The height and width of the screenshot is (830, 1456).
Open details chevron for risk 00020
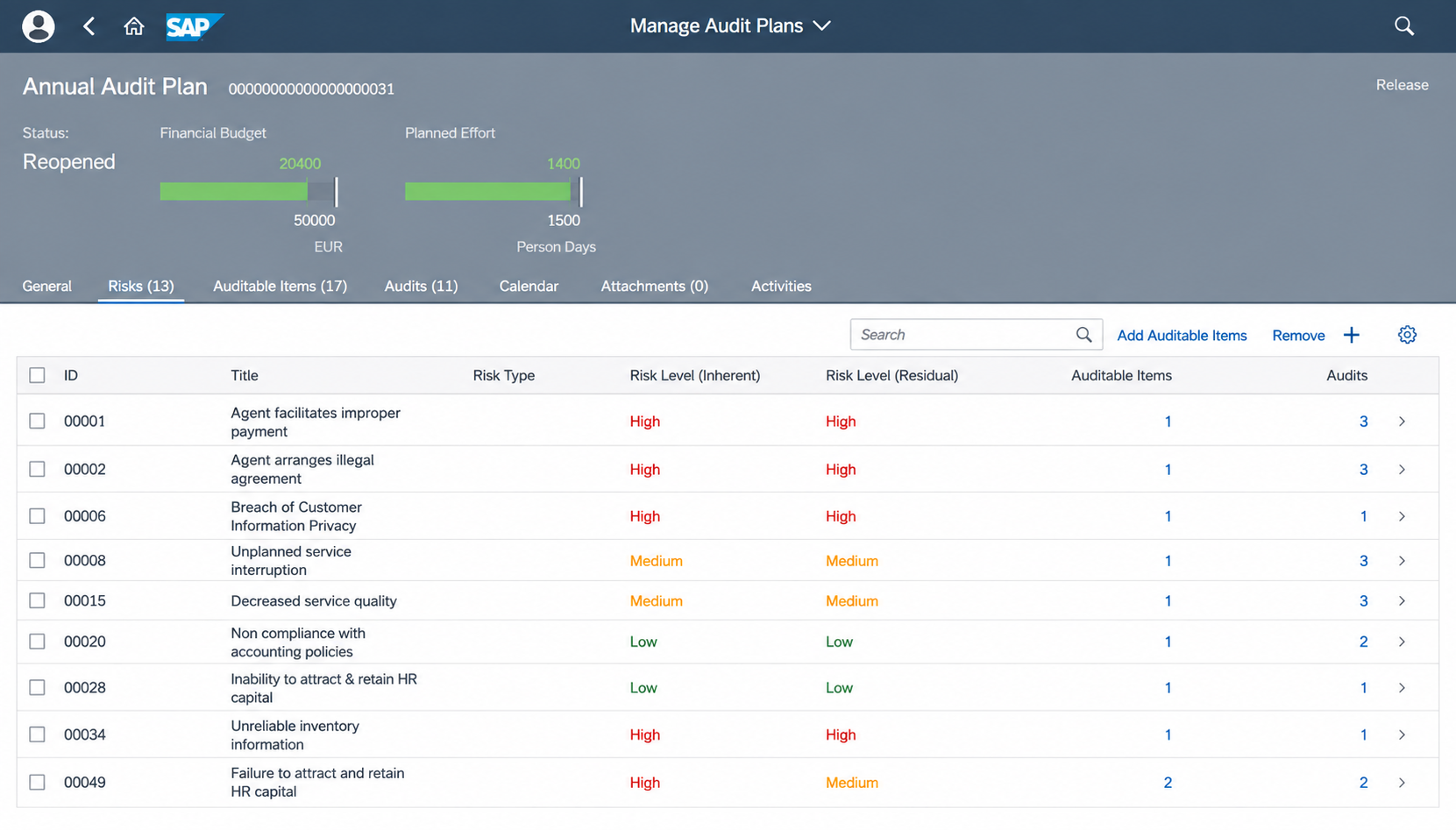click(1402, 642)
